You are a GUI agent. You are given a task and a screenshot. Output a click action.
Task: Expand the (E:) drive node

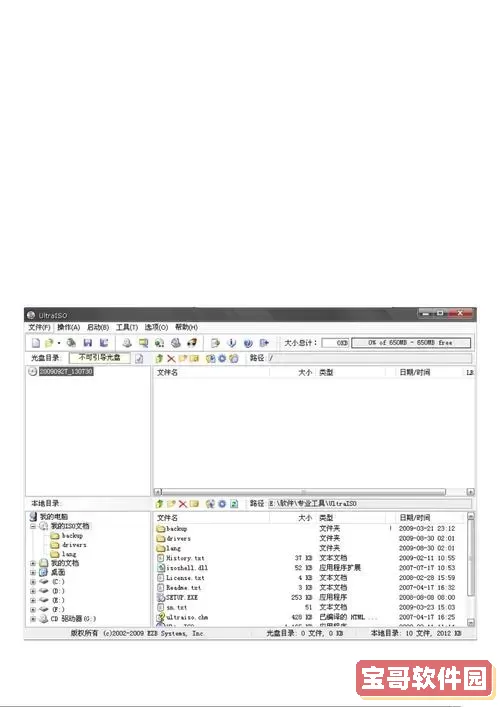(32, 600)
